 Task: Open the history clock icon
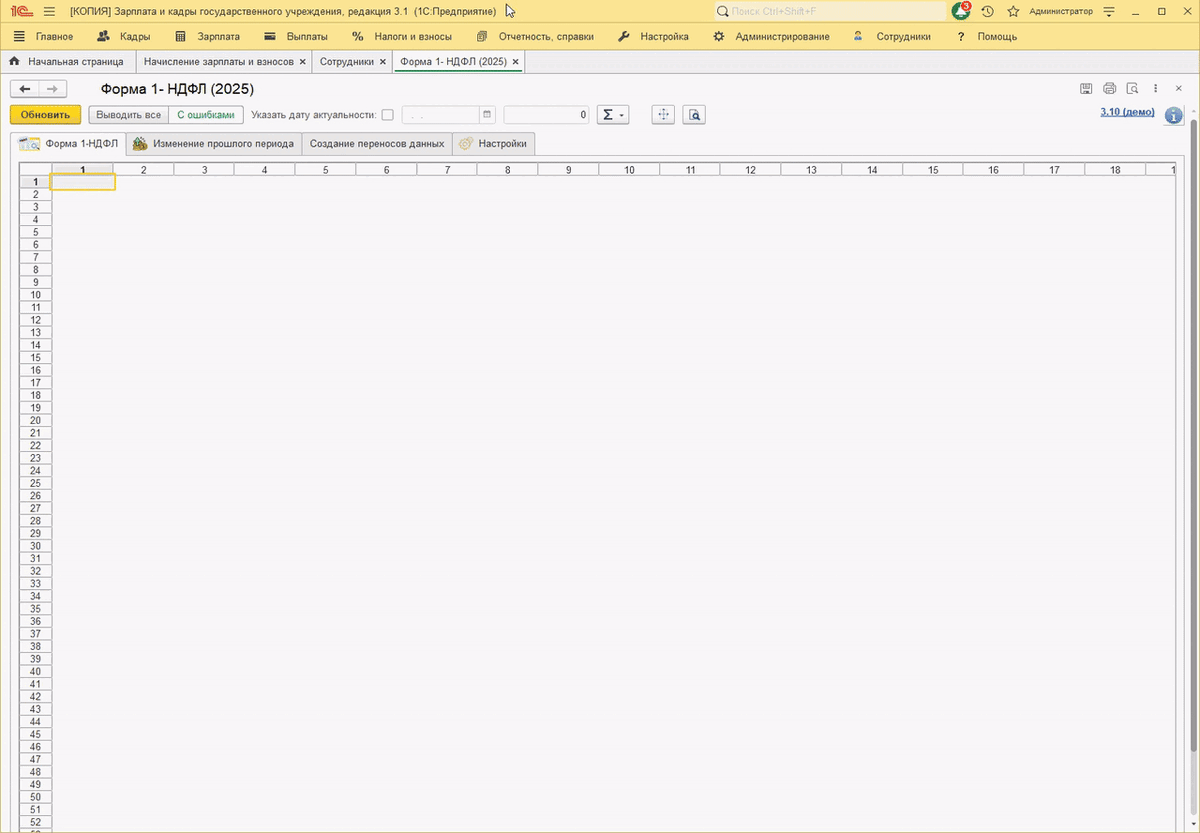[x=988, y=11]
